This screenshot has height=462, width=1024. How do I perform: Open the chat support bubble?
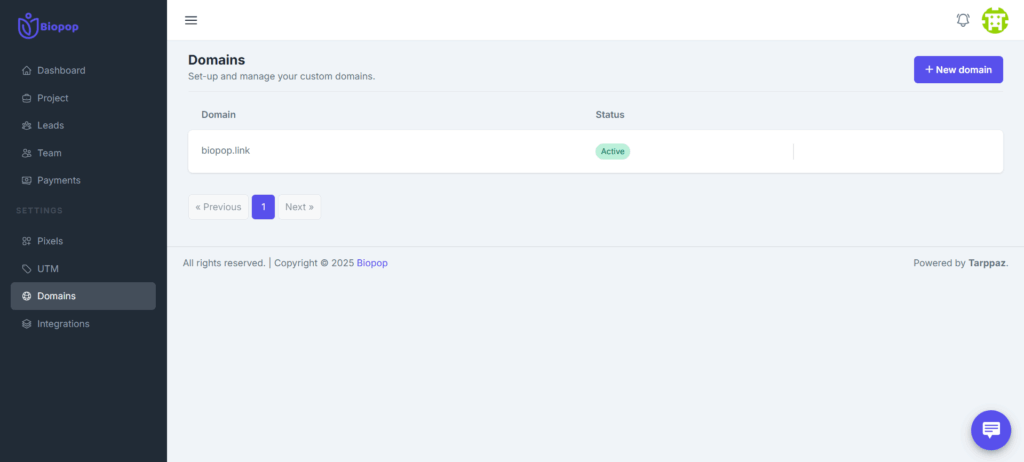(x=991, y=430)
